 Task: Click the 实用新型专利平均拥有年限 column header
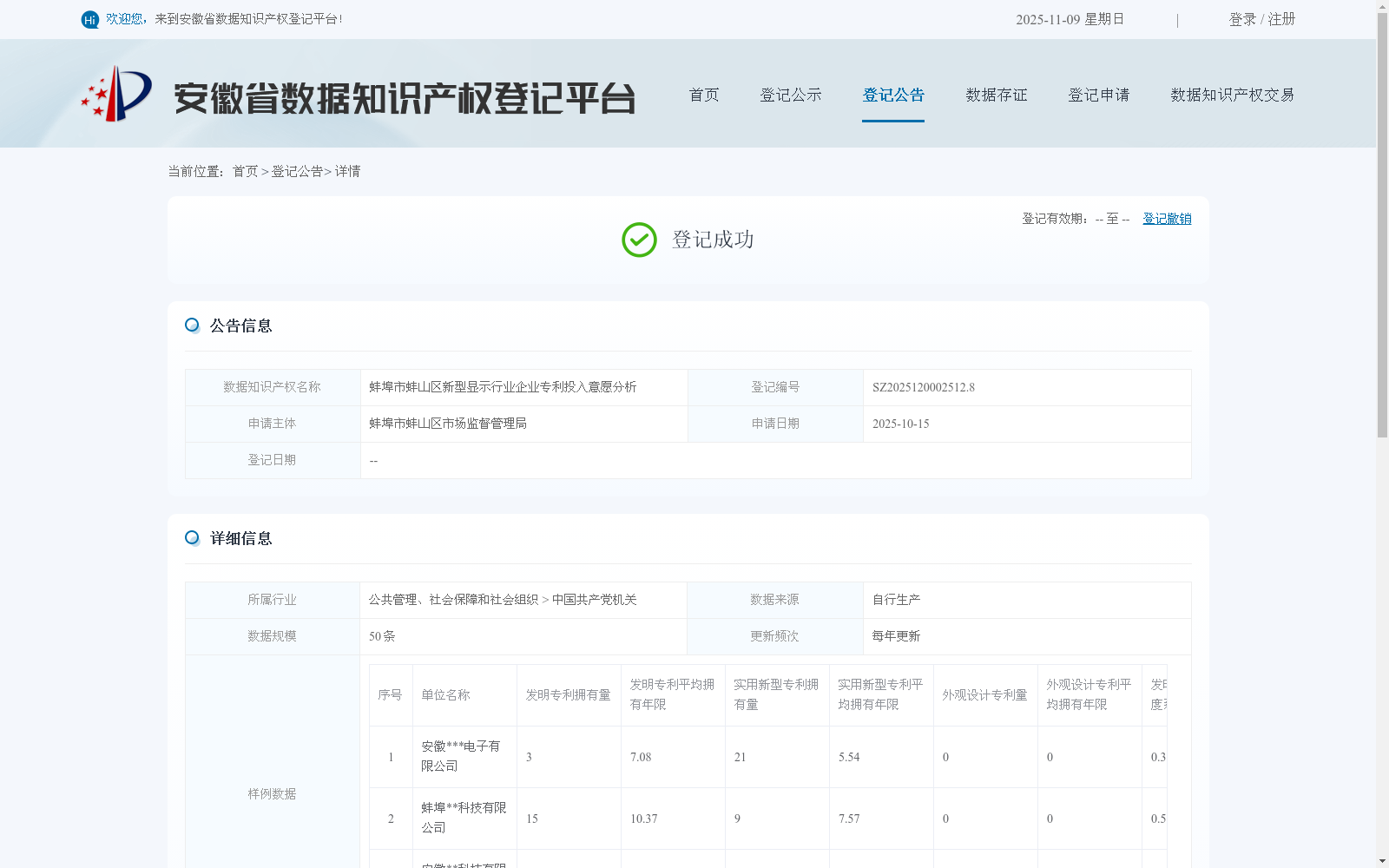881,695
